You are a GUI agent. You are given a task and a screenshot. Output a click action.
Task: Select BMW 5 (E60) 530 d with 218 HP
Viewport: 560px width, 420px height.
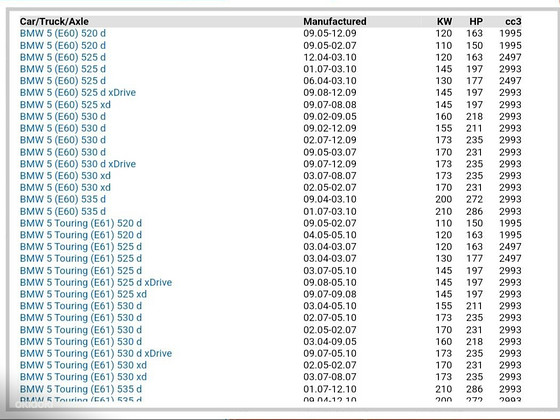coord(63,116)
